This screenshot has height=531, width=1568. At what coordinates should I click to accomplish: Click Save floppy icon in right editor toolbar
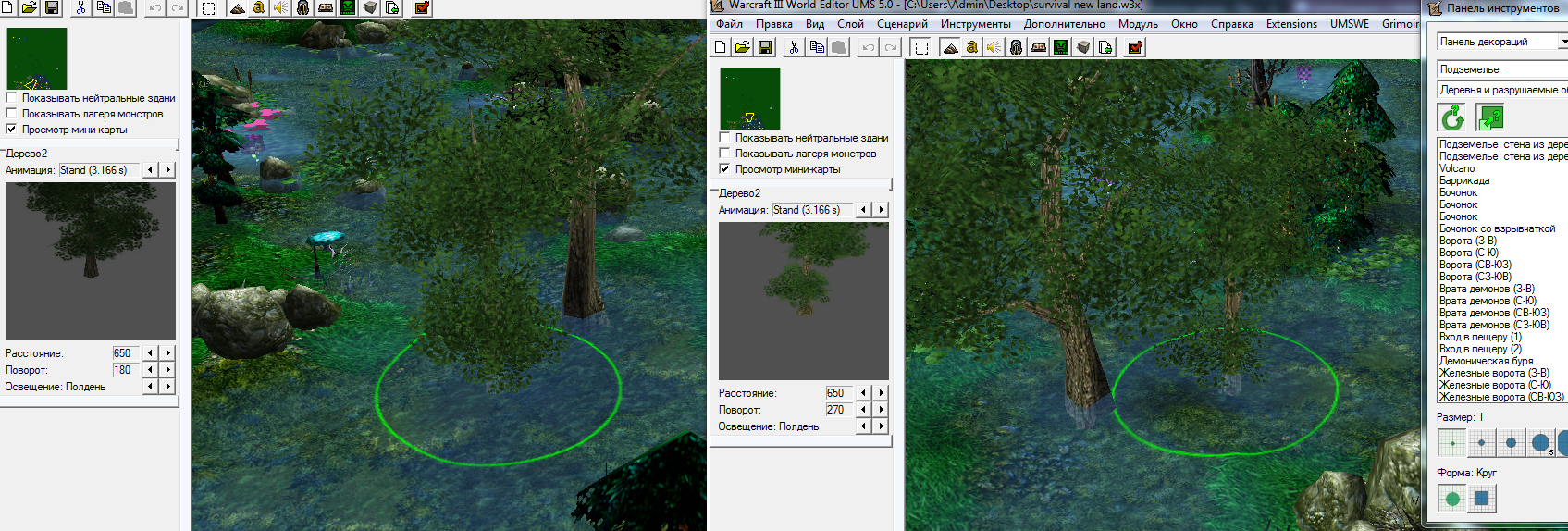click(765, 47)
